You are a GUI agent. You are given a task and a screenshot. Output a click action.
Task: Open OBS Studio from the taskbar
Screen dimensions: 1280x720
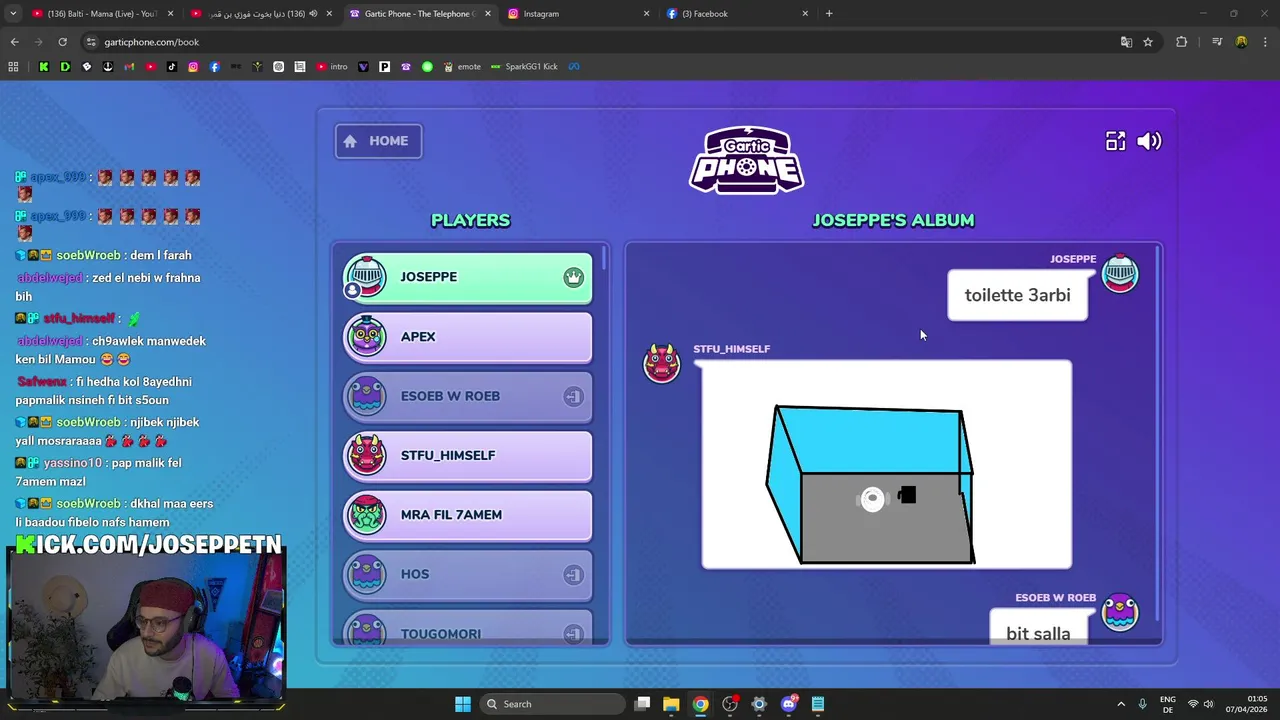pos(730,704)
